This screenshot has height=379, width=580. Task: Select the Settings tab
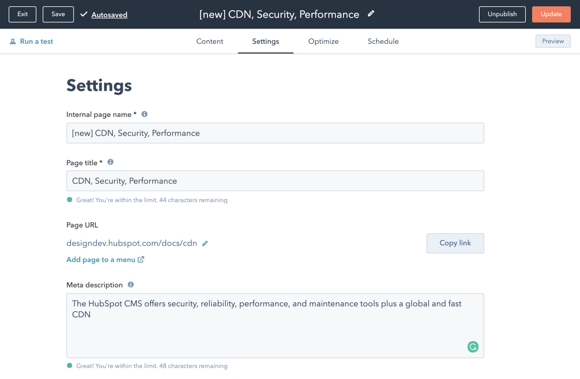click(x=266, y=41)
